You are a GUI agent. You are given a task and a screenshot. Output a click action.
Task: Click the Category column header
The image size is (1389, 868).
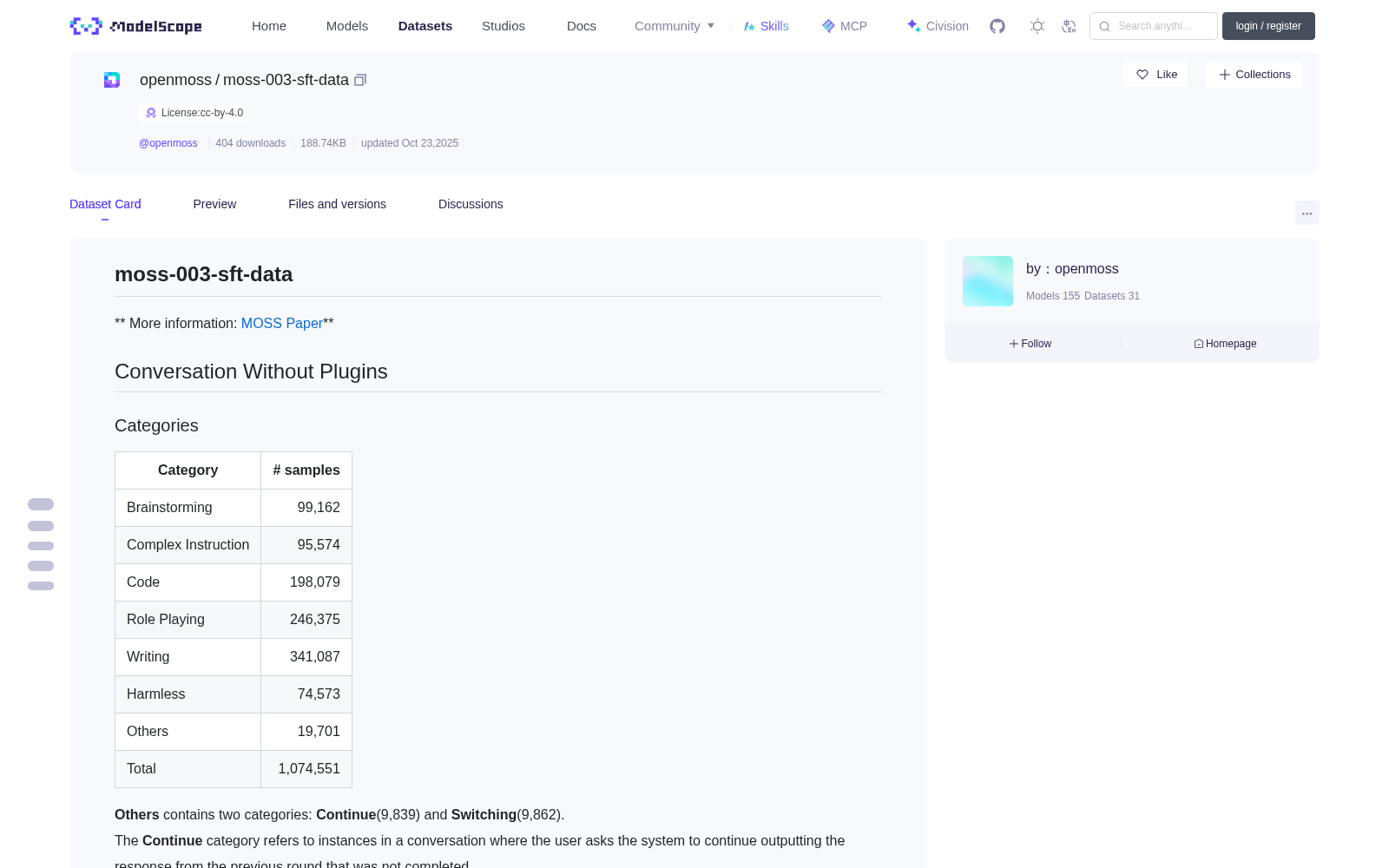pos(188,470)
